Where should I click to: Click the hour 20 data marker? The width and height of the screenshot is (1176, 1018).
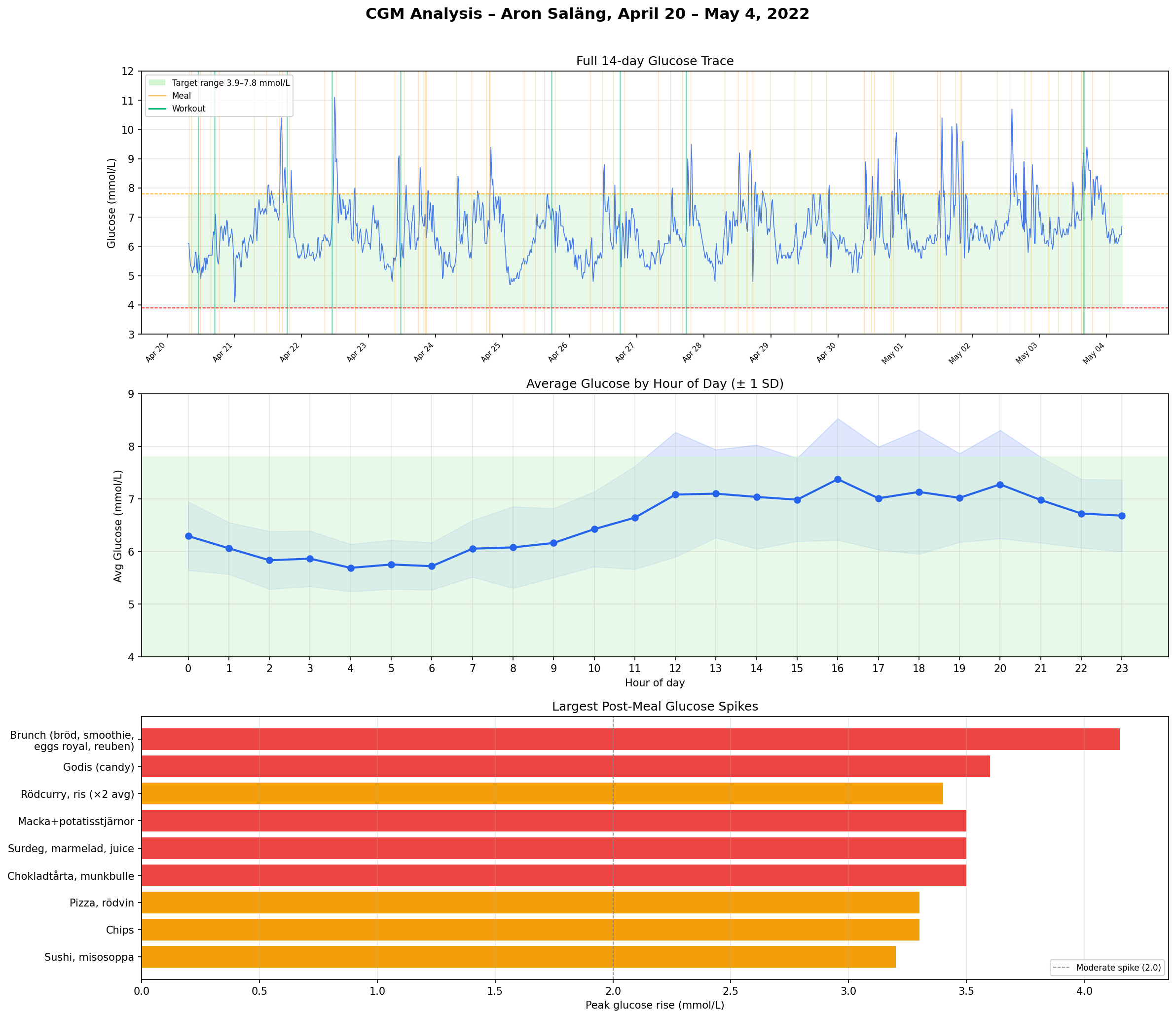(1000, 485)
